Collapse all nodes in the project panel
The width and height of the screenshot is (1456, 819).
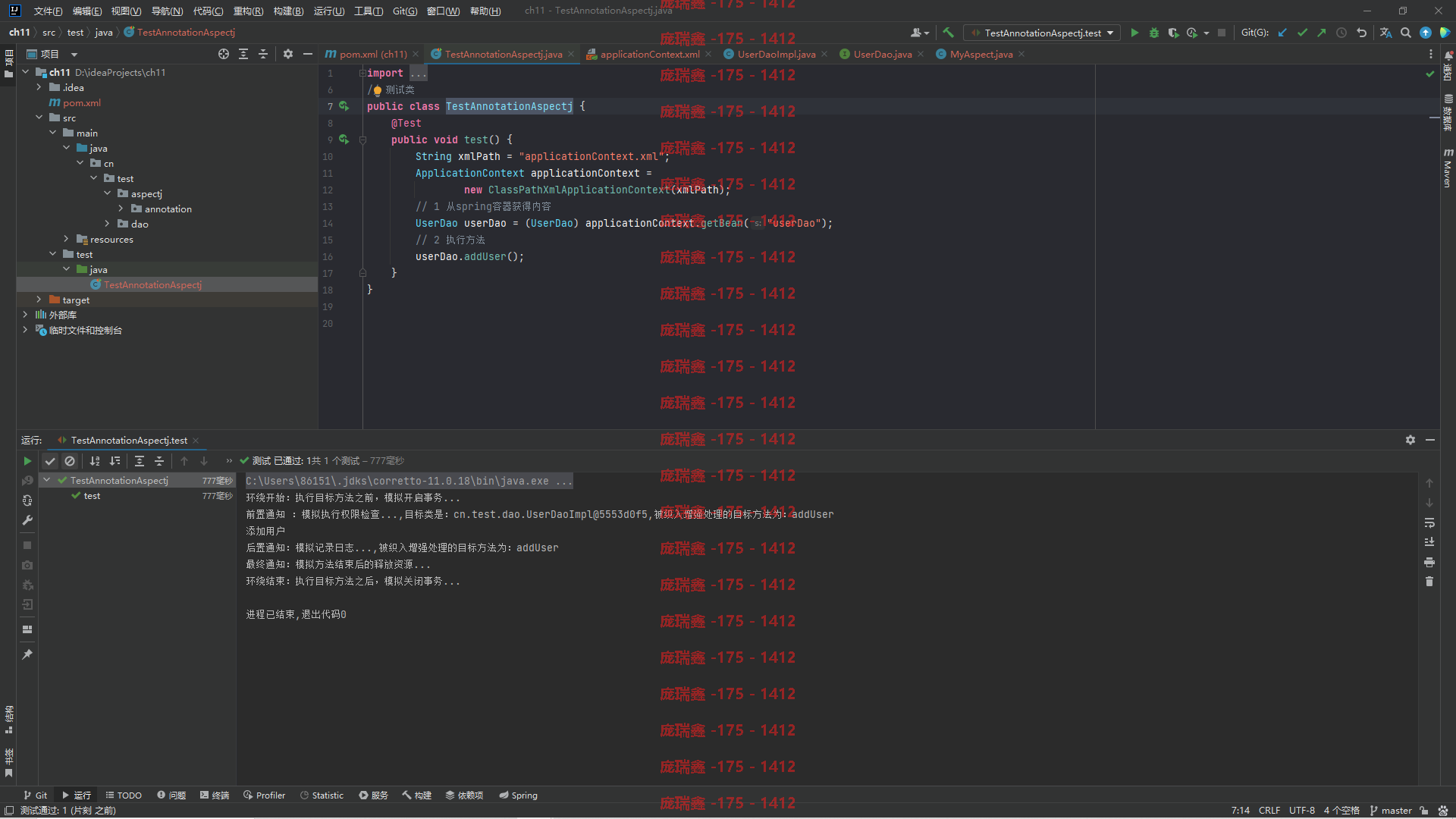coord(263,54)
